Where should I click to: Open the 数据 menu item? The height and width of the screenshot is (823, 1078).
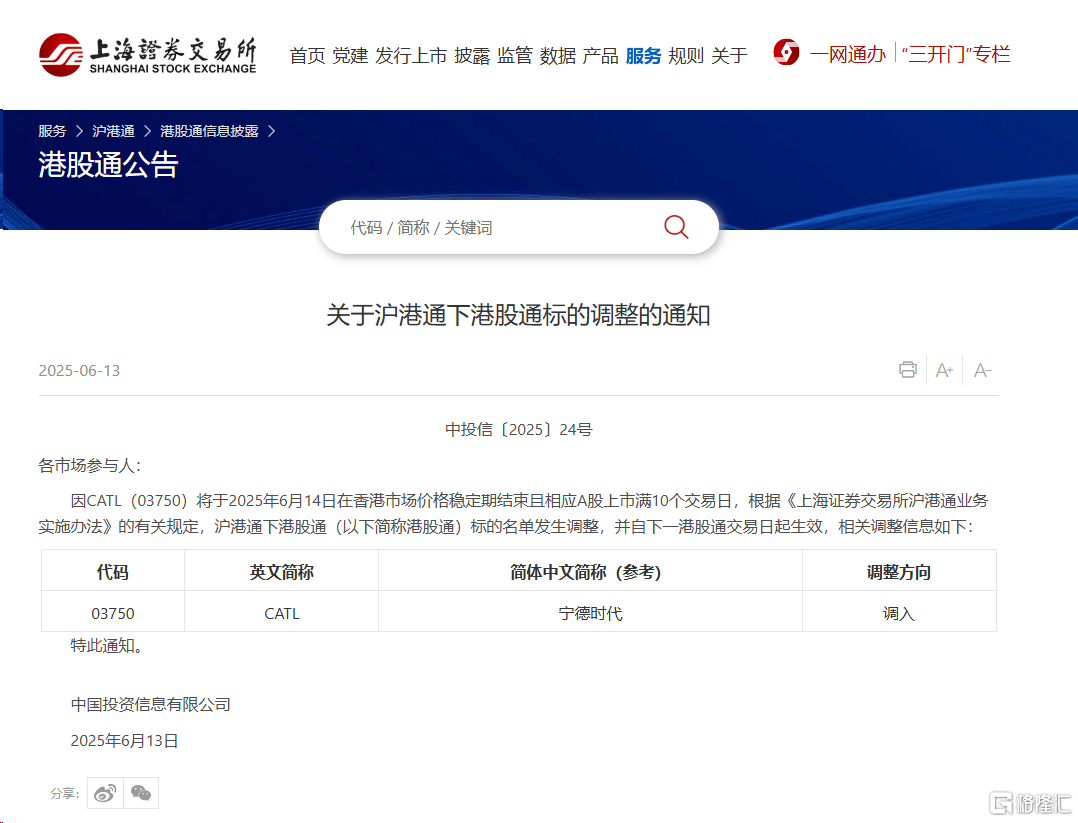point(556,56)
